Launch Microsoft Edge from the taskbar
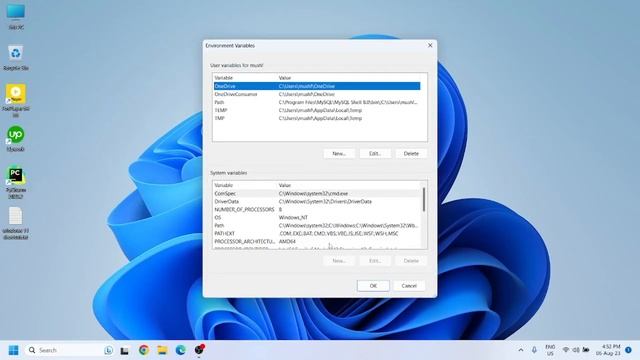This screenshot has height=360, width=640. pyautogui.click(x=180, y=350)
